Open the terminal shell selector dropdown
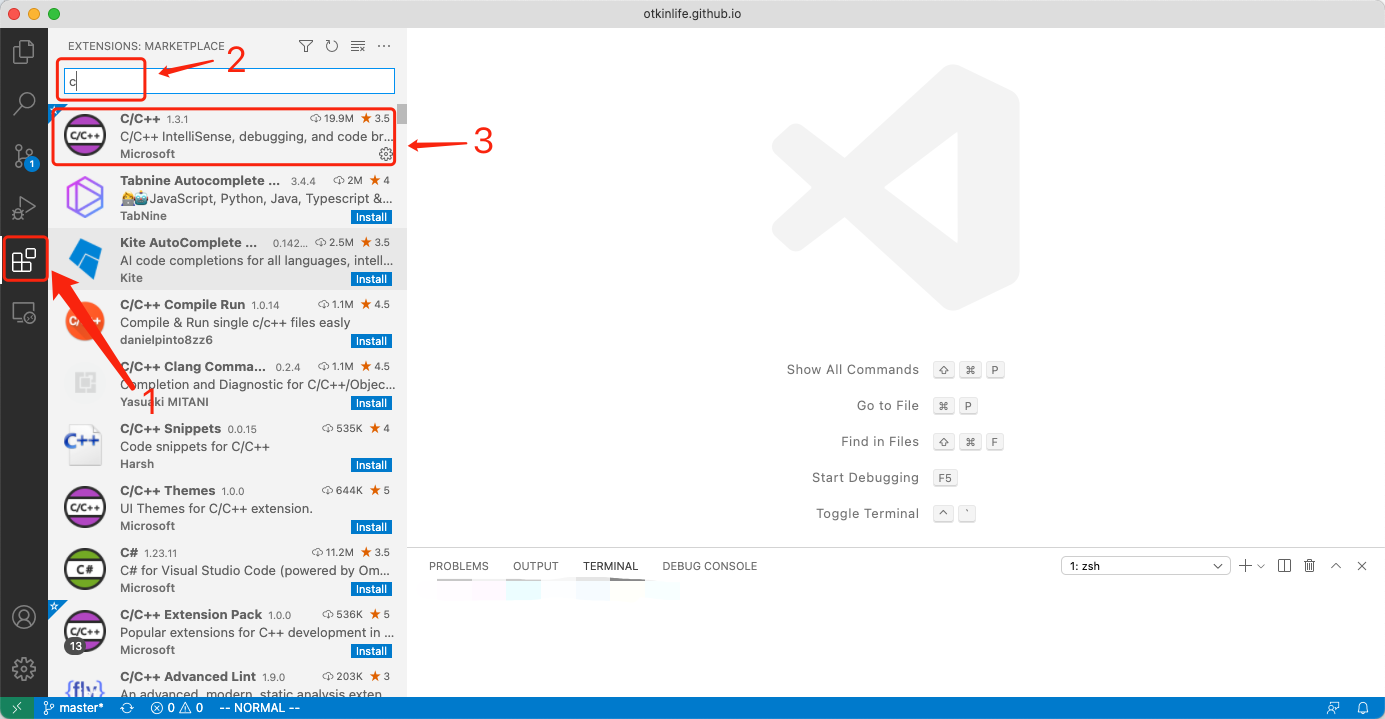Image resolution: width=1385 pixels, height=719 pixels. [1145, 566]
